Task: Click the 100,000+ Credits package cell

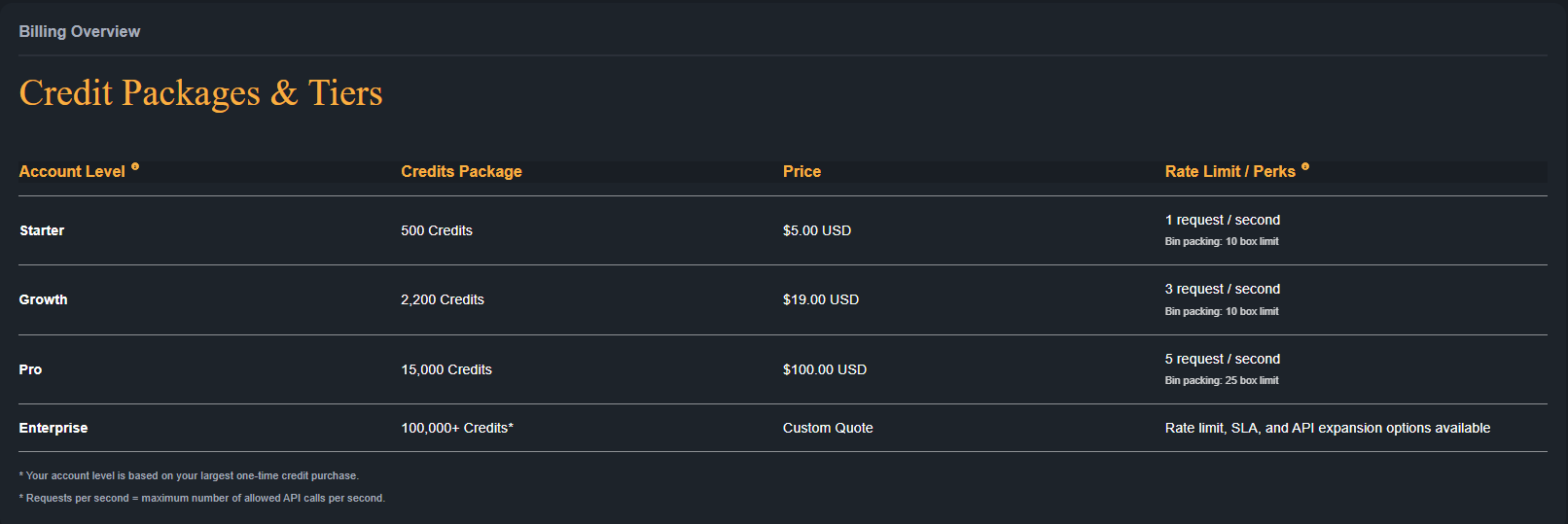Action: pos(457,428)
